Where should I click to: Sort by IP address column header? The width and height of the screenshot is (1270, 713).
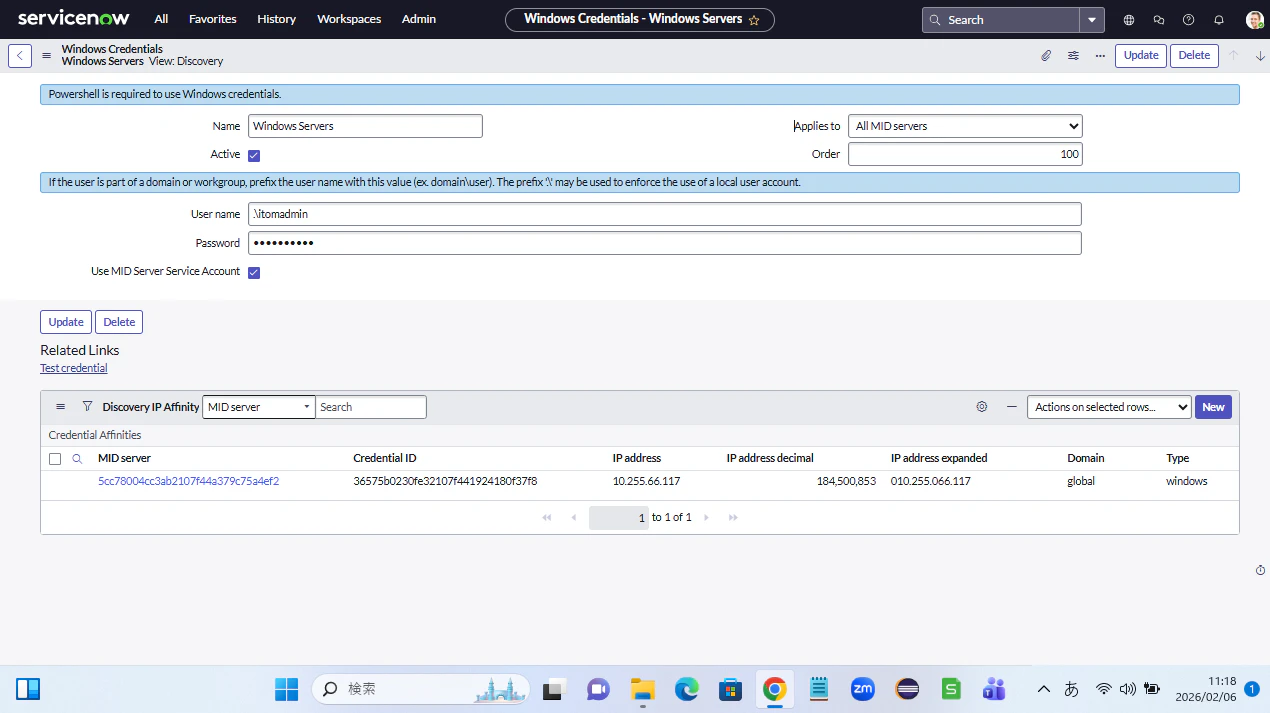click(637, 458)
